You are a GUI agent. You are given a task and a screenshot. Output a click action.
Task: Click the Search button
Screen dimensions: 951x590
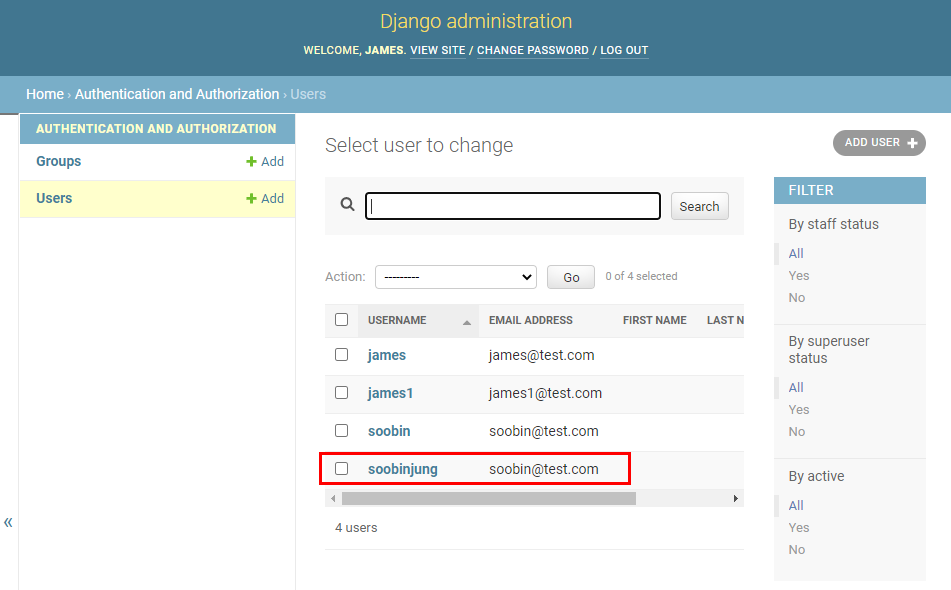[x=699, y=206]
